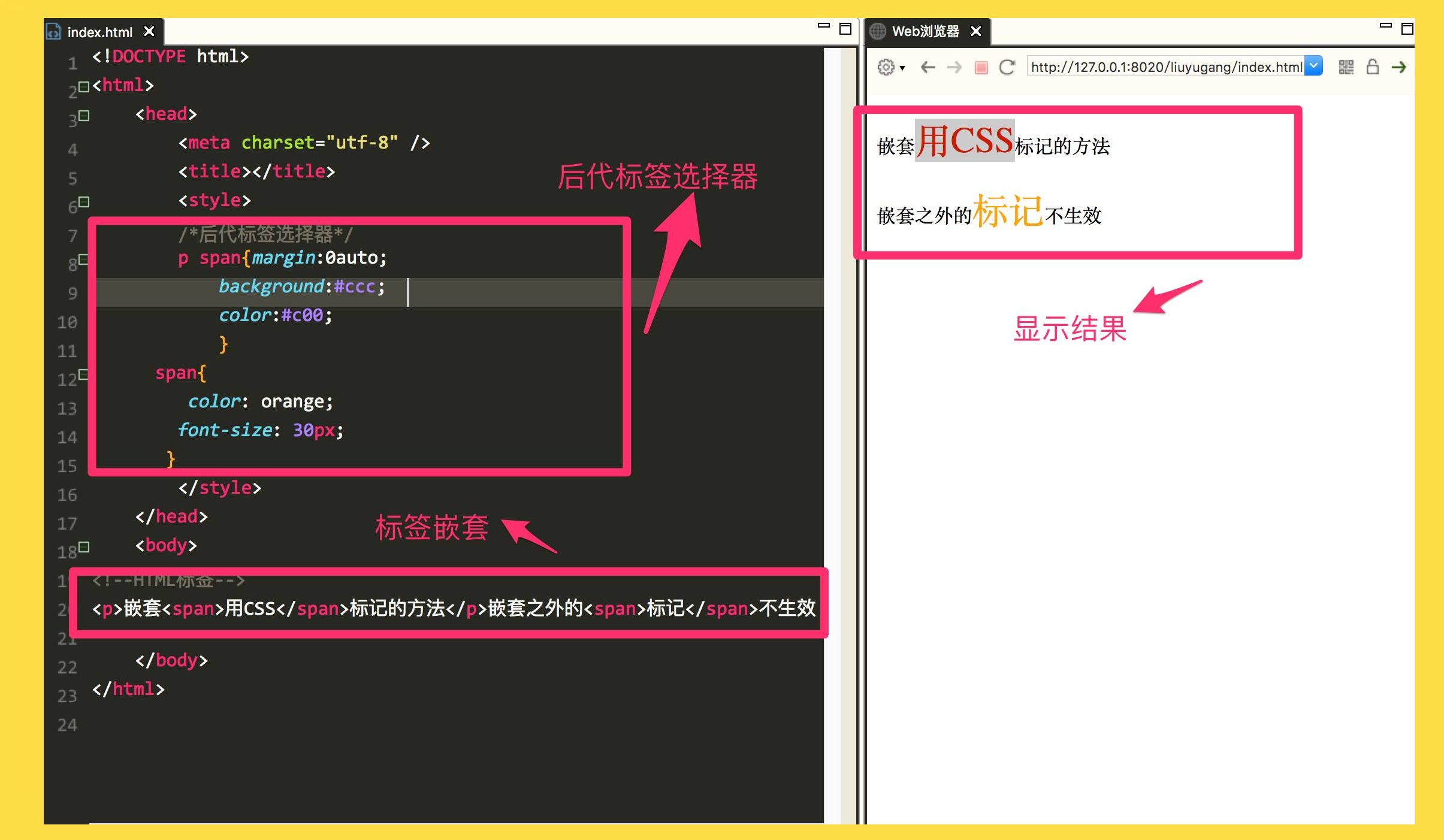
Task: Click the title tag on line 5
Action: (x=256, y=171)
